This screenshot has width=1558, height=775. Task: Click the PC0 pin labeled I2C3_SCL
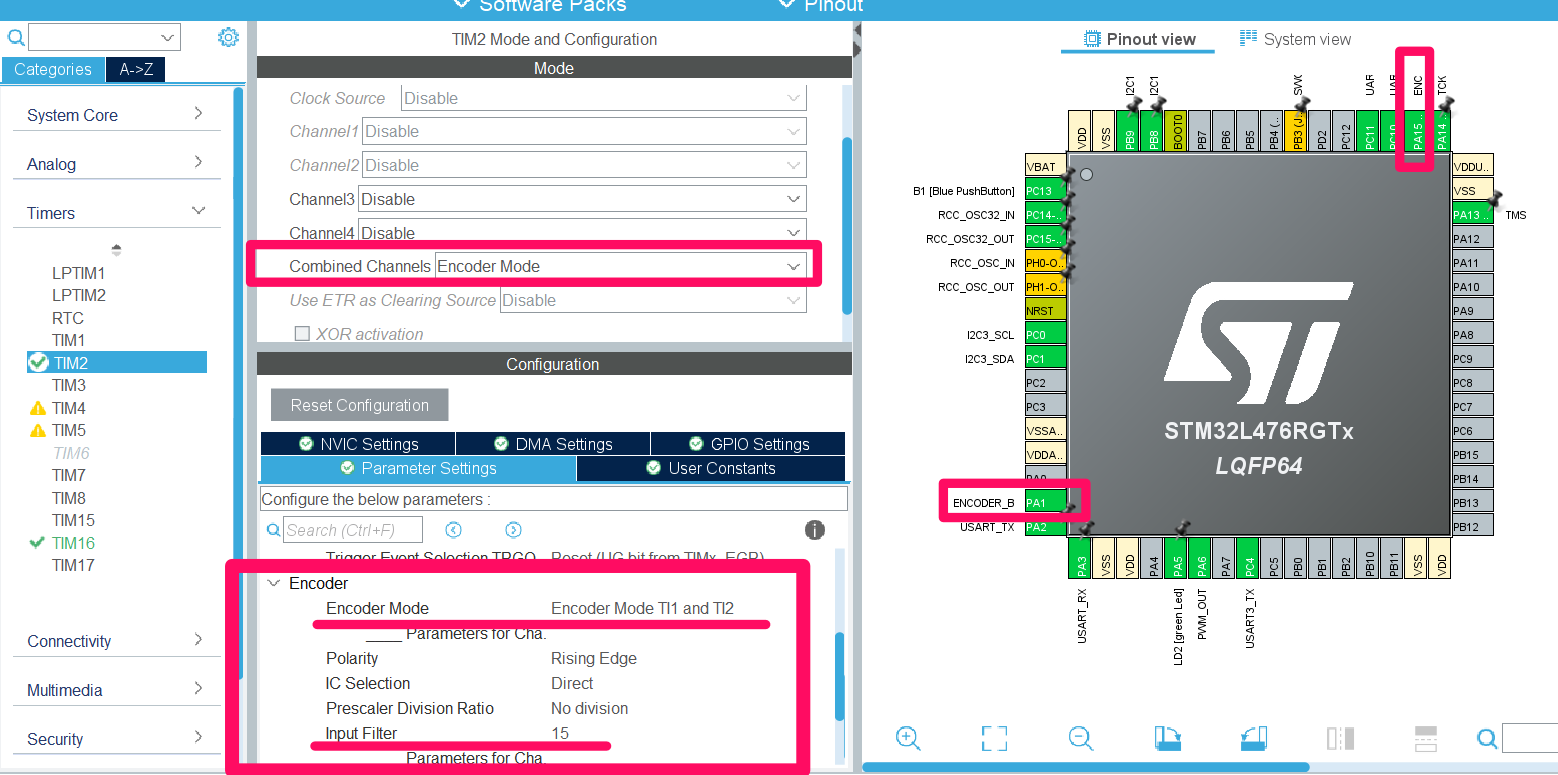point(1045,335)
